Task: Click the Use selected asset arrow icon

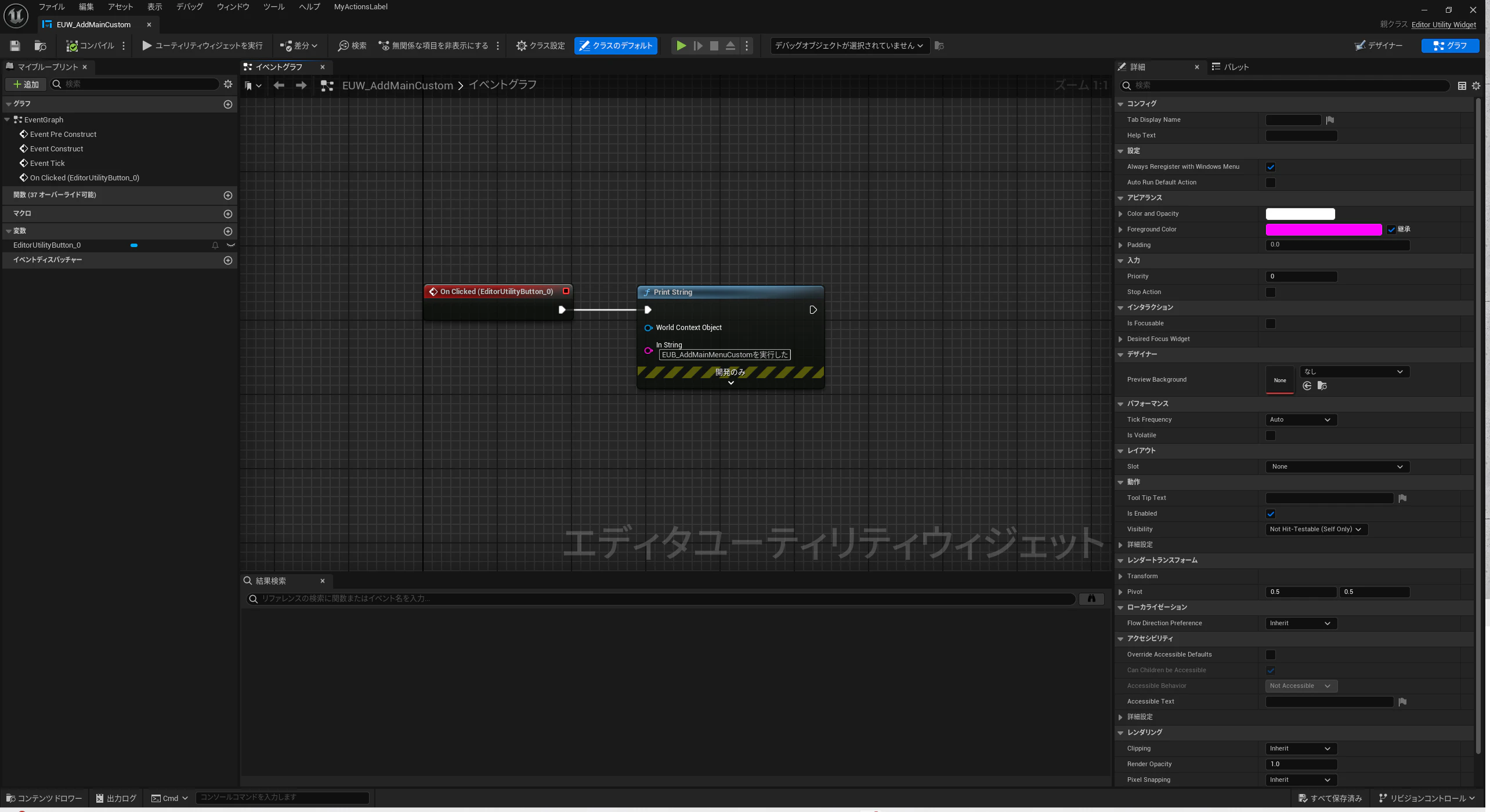Action: pos(1307,386)
